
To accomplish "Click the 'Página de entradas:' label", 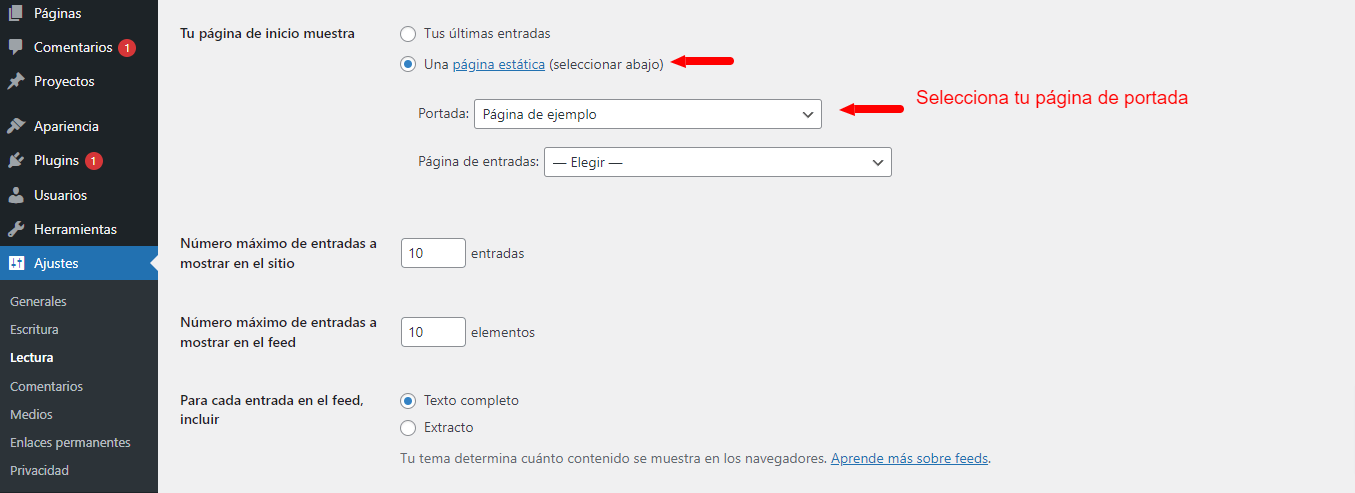I will (479, 162).
